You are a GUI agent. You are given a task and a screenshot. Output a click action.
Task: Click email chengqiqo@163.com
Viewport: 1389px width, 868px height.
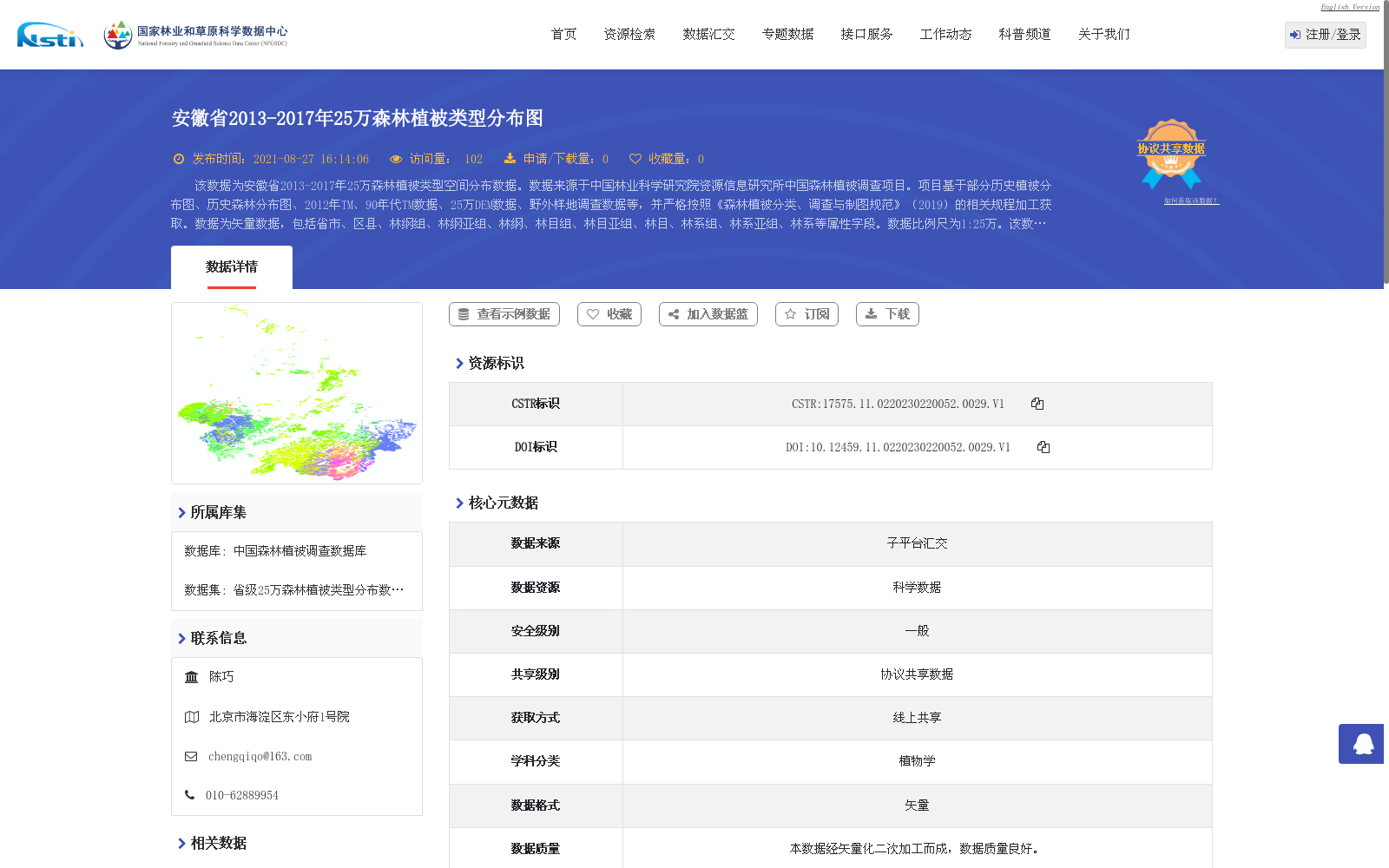(260, 757)
